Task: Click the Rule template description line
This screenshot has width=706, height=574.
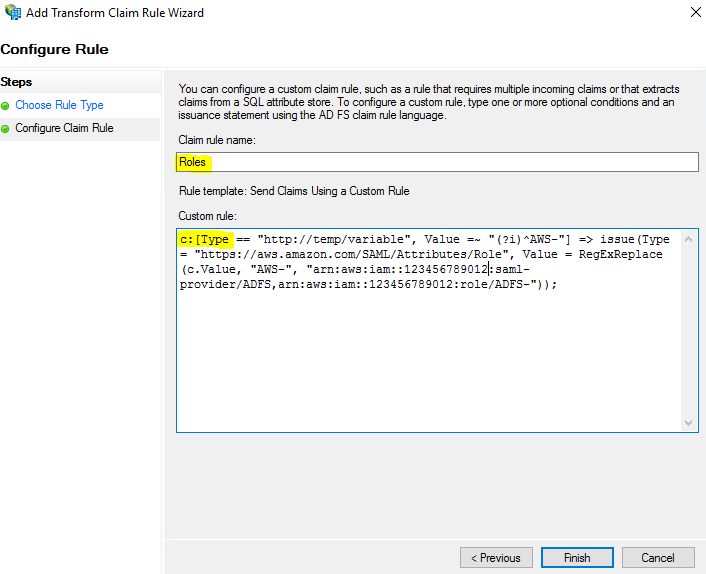Action: tap(293, 191)
